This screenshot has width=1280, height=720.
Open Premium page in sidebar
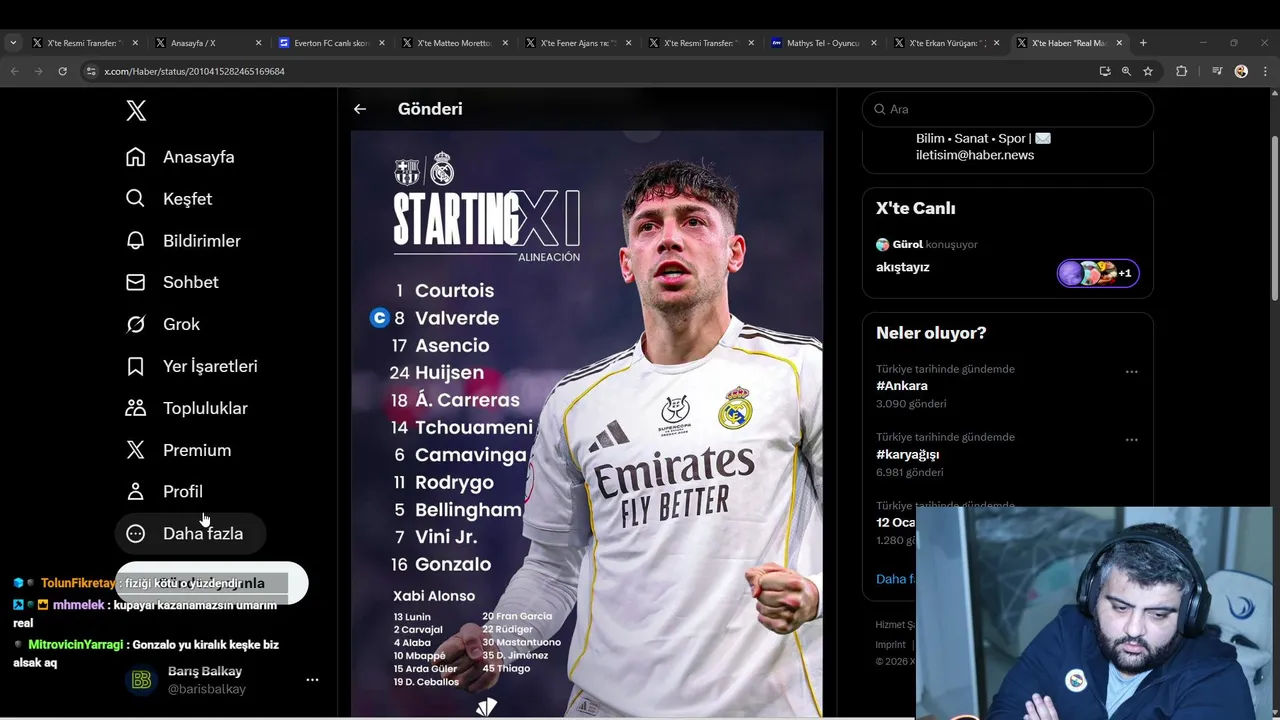pos(179,450)
